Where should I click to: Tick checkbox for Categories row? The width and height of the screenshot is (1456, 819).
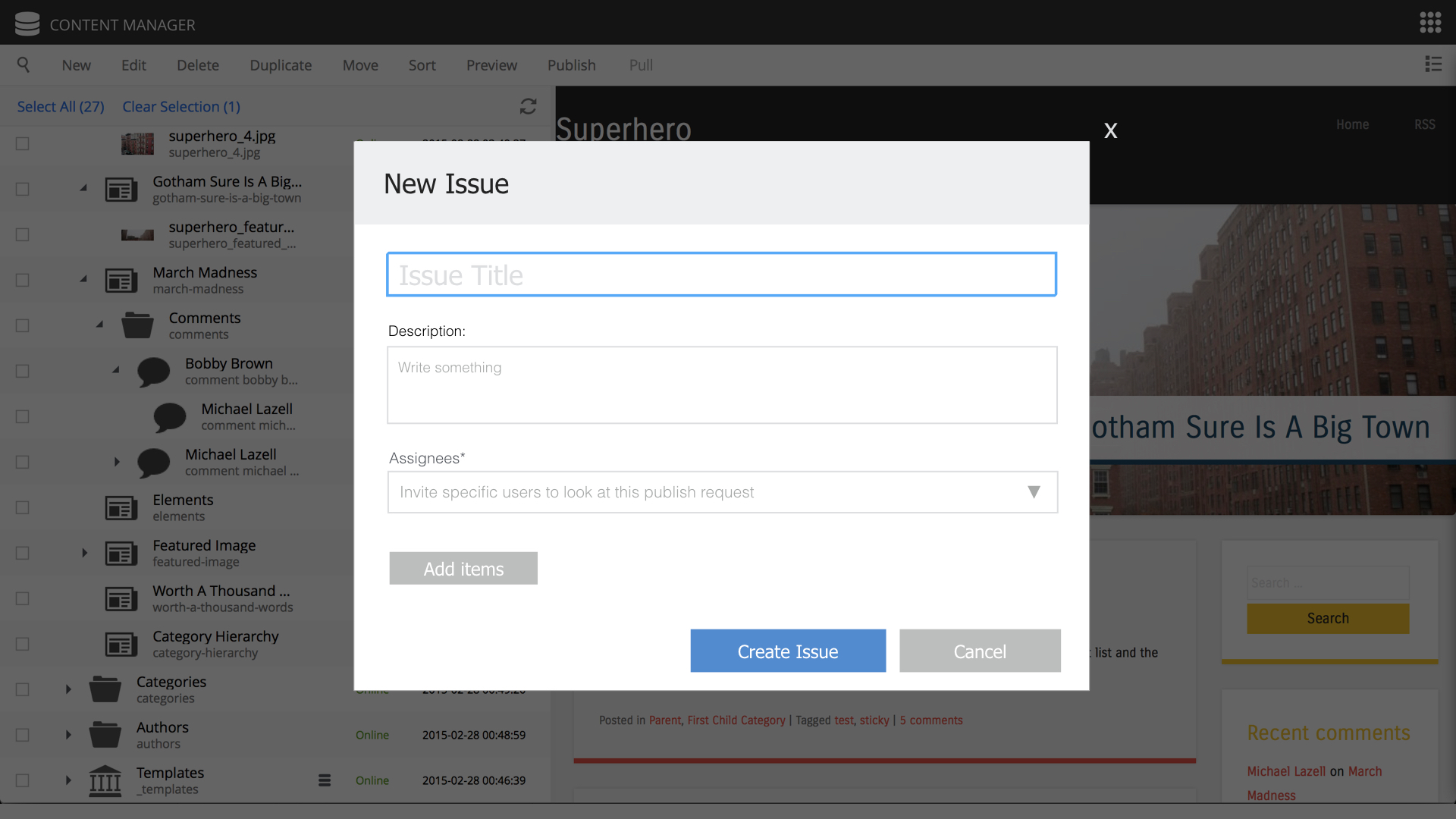(x=23, y=689)
